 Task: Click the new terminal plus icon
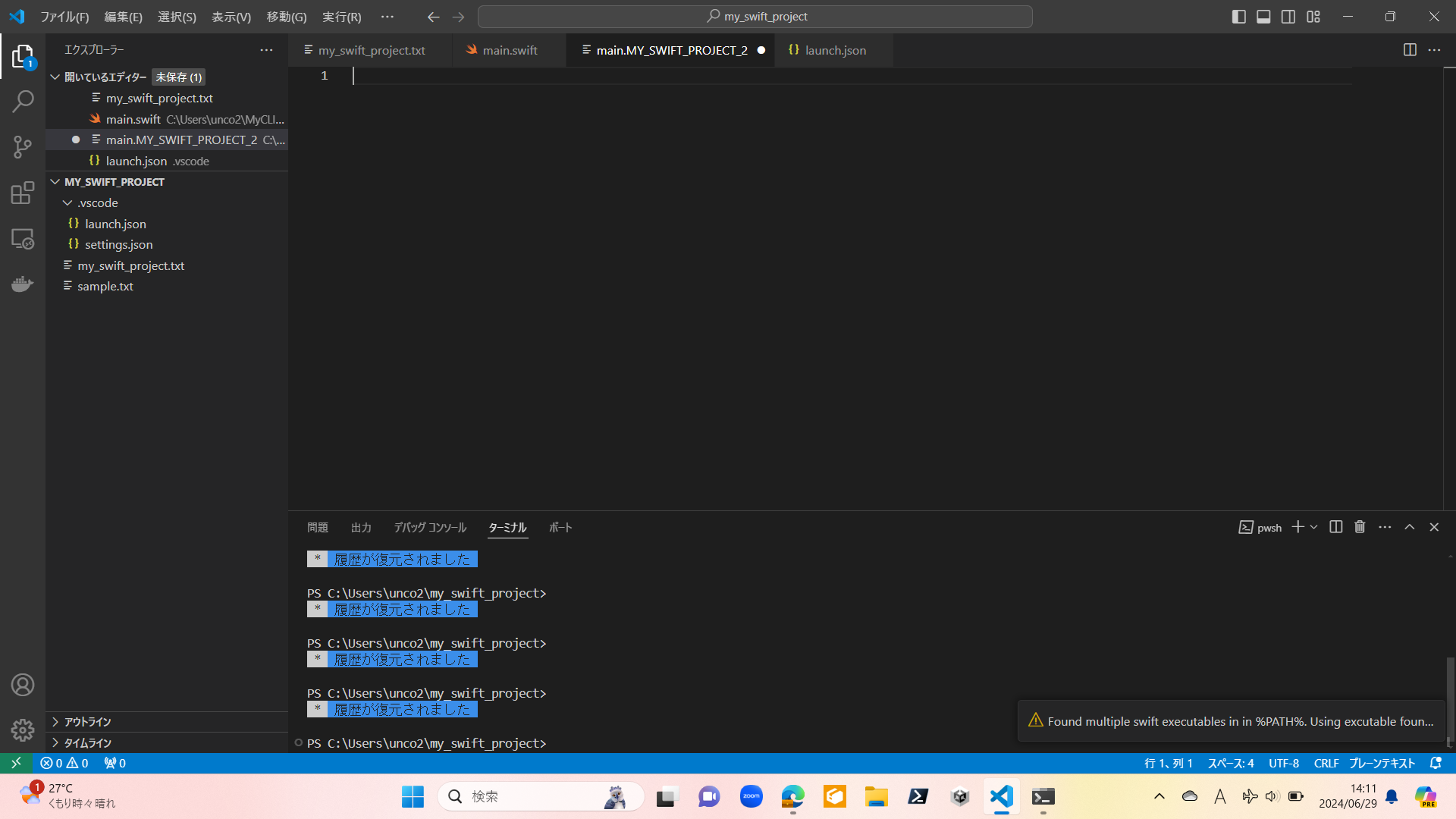coord(1298,527)
